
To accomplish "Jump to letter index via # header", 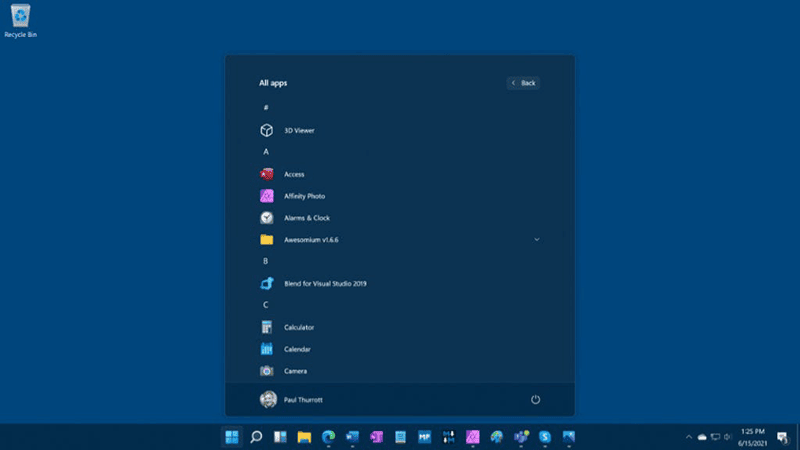I will pos(266,108).
